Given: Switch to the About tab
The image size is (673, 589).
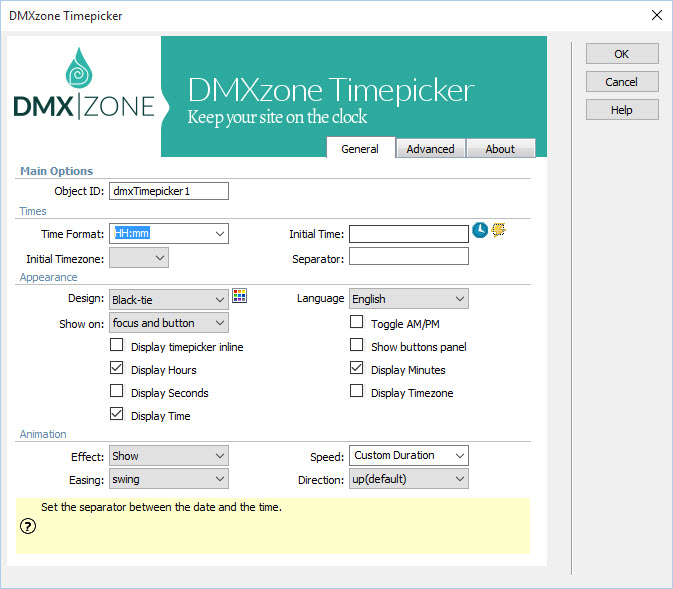Looking at the screenshot, I should (500, 149).
